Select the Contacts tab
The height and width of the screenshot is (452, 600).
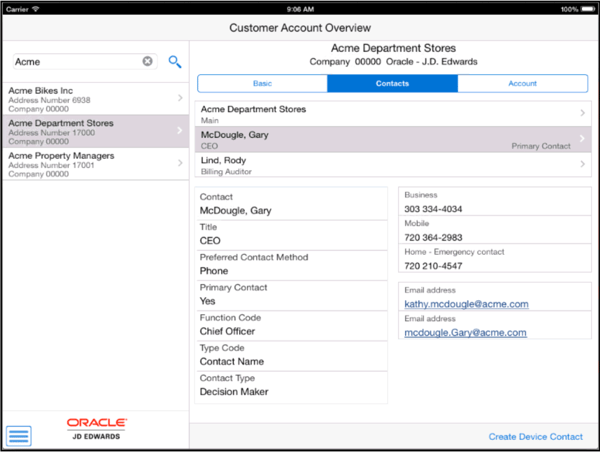tap(392, 83)
